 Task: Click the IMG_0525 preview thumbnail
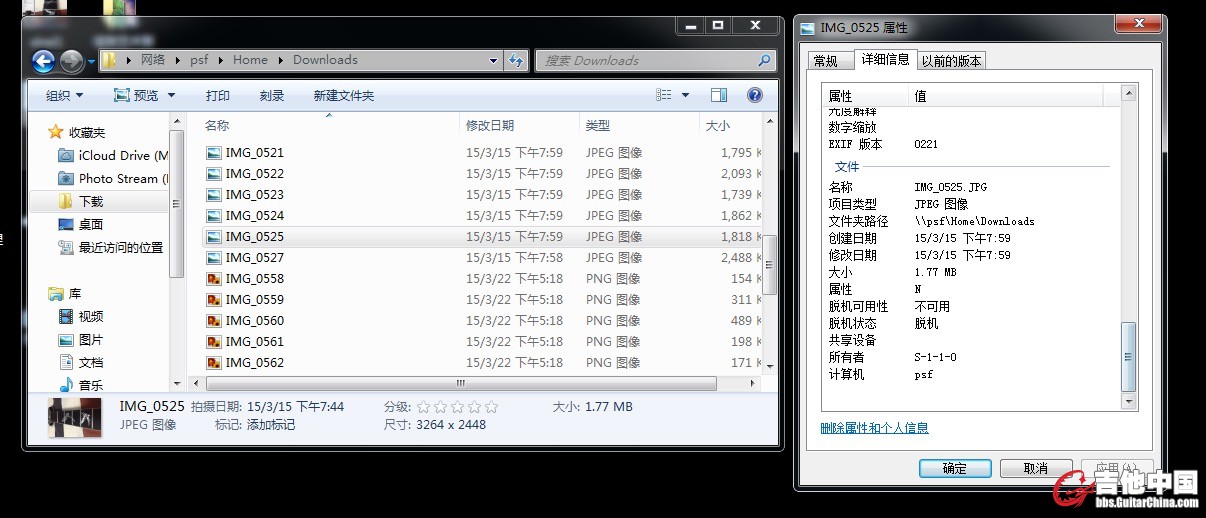pos(76,417)
